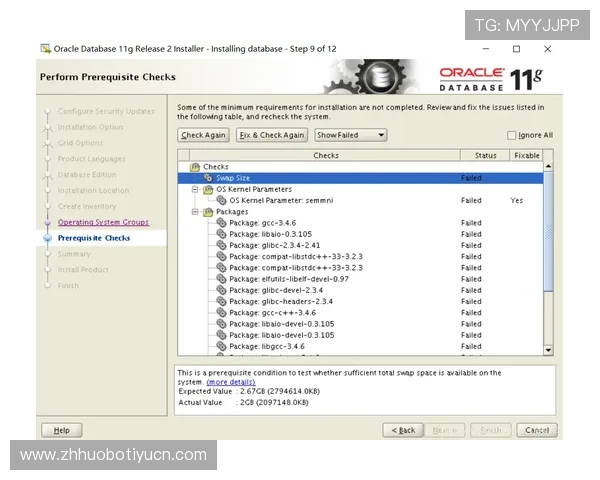The width and height of the screenshot is (600, 480).
Task: Click the Status column header
Action: (485, 155)
